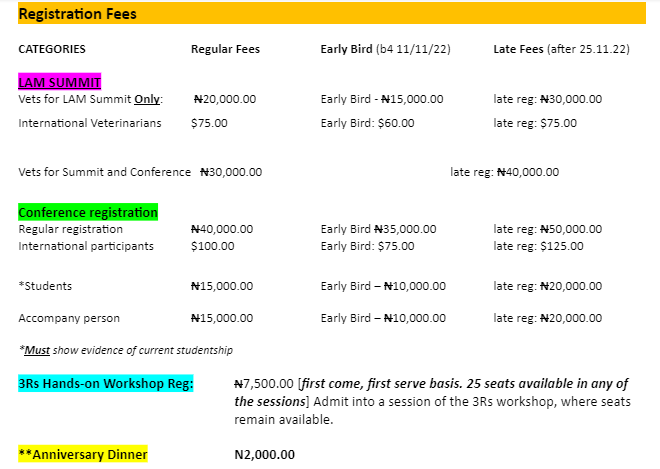The width and height of the screenshot is (660, 469).
Task: Select the ₦20,000.00 LAM Summit regular fee
Action: pyautogui.click(x=225, y=99)
